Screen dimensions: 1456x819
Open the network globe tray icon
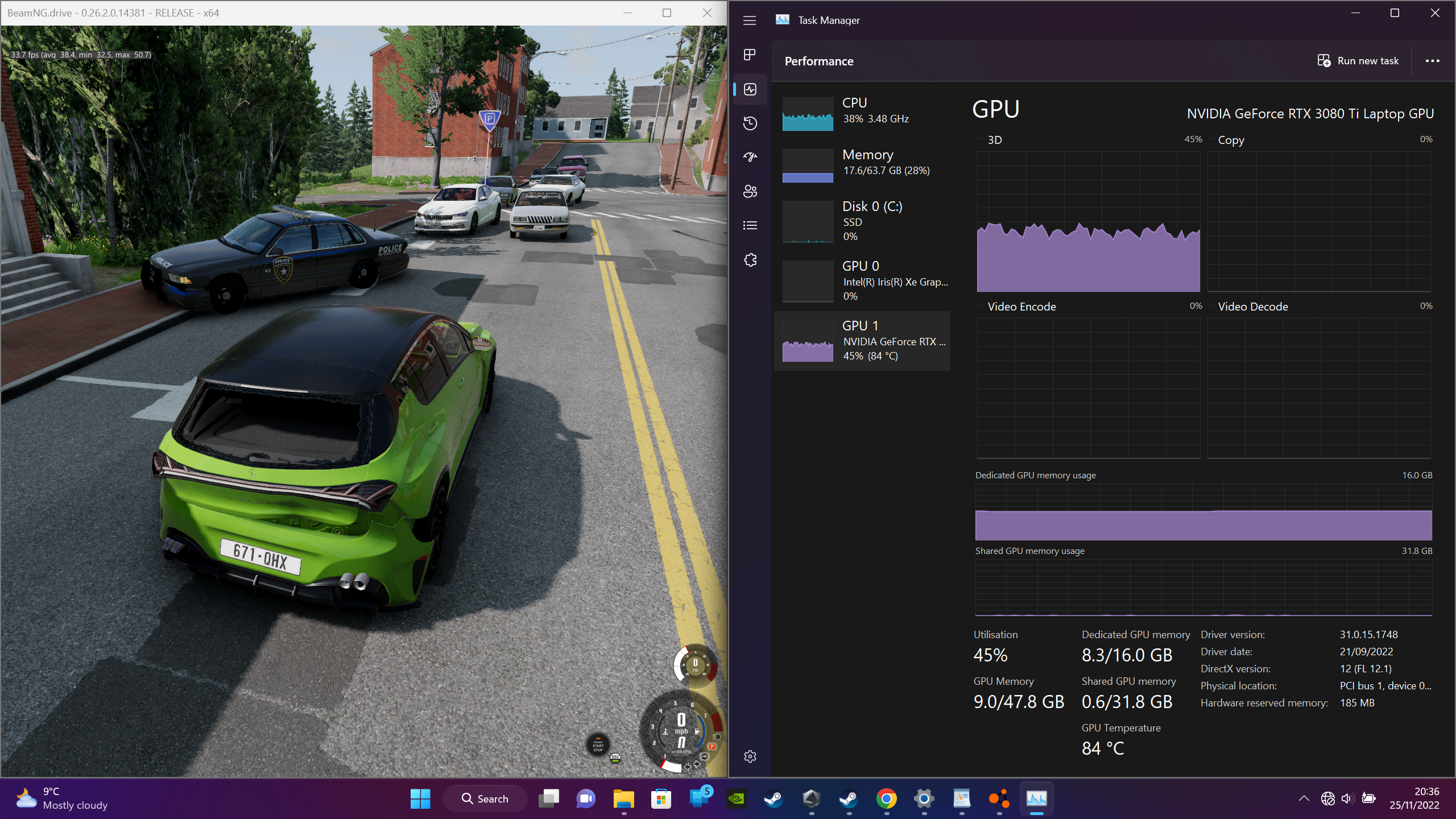pyautogui.click(x=1328, y=799)
